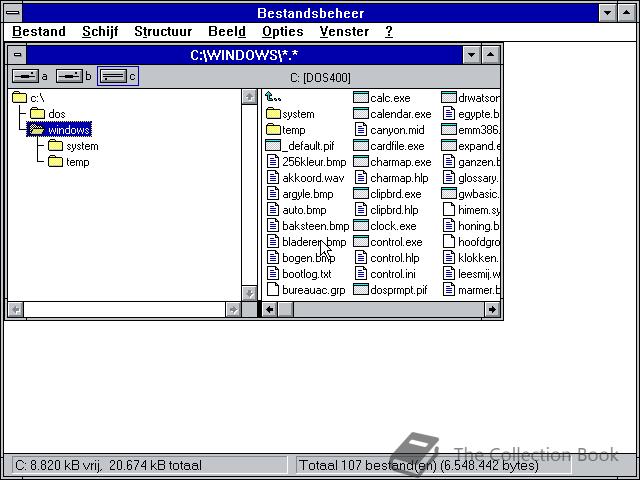Select the charmap.hlp file
Screen dimensions: 640x480
(x=391, y=178)
